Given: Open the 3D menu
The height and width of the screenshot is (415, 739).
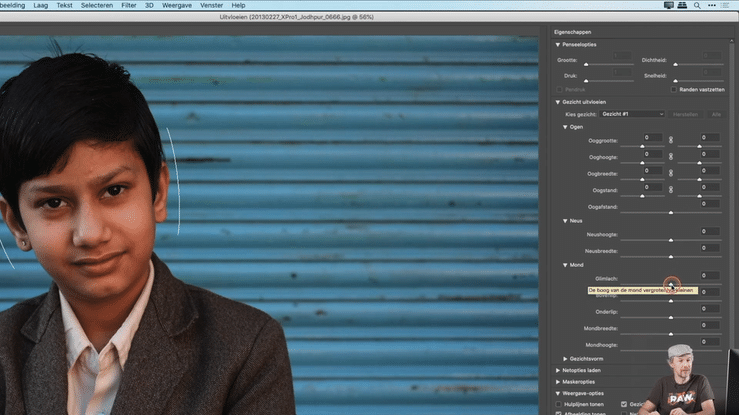Looking at the screenshot, I should (x=149, y=5).
